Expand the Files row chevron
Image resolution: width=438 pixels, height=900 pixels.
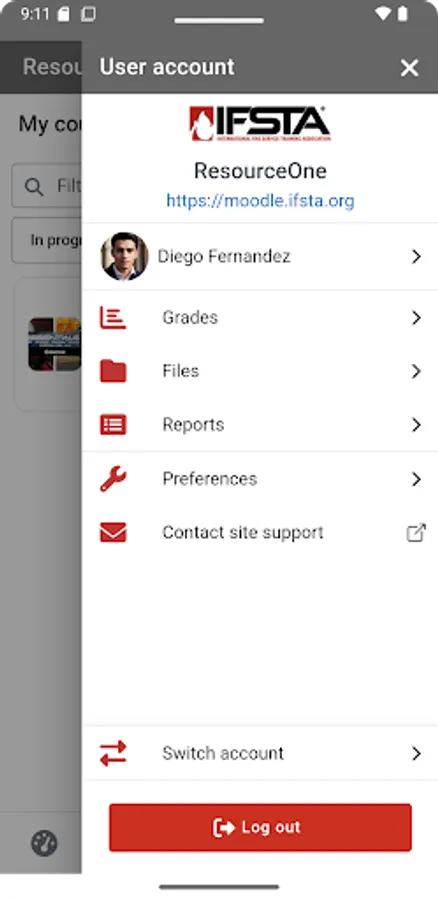pyautogui.click(x=417, y=371)
